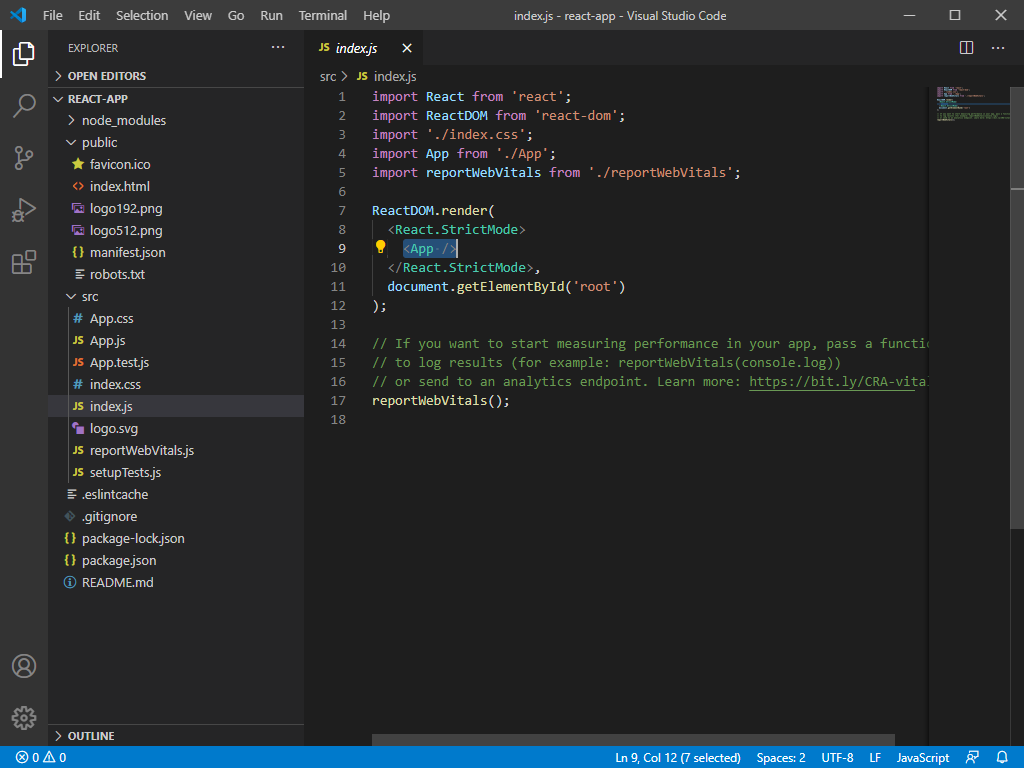The width and height of the screenshot is (1024, 768).
Task: Click Ln 9, Col 12 status entry
Action: (678, 758)
